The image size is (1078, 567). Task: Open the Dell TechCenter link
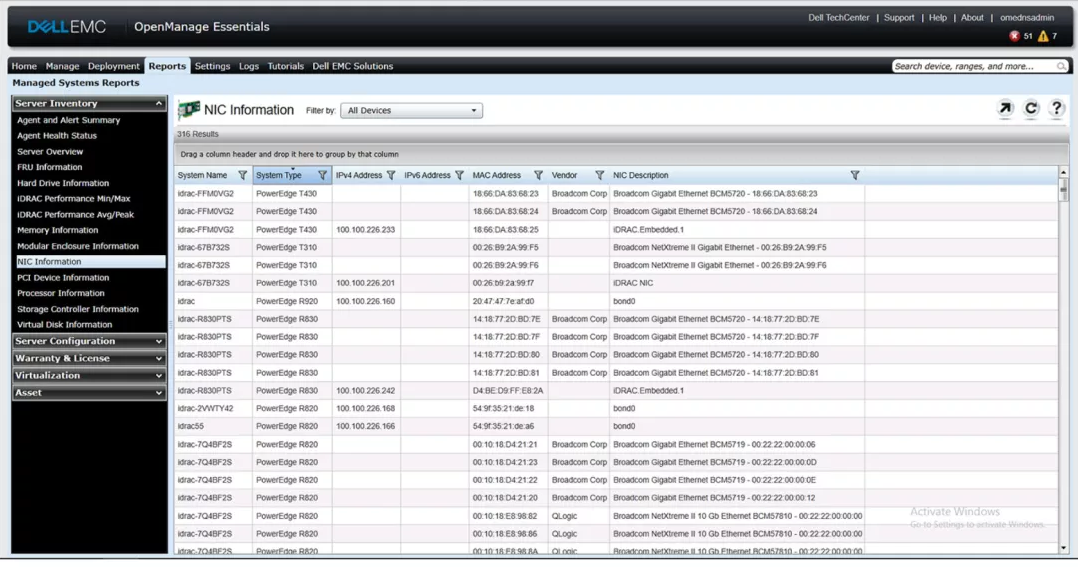pyautogui.click(x=839, y=18)
